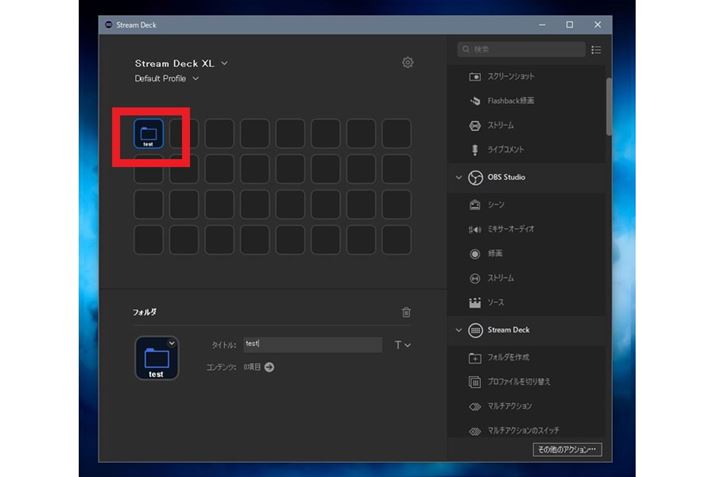Open Stream Deck preferences with the gear icon

pos(408,63)
